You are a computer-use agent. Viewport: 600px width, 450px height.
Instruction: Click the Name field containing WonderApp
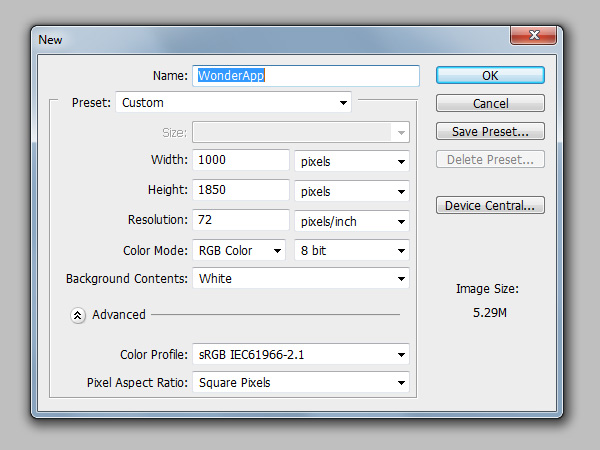(306, 75)
